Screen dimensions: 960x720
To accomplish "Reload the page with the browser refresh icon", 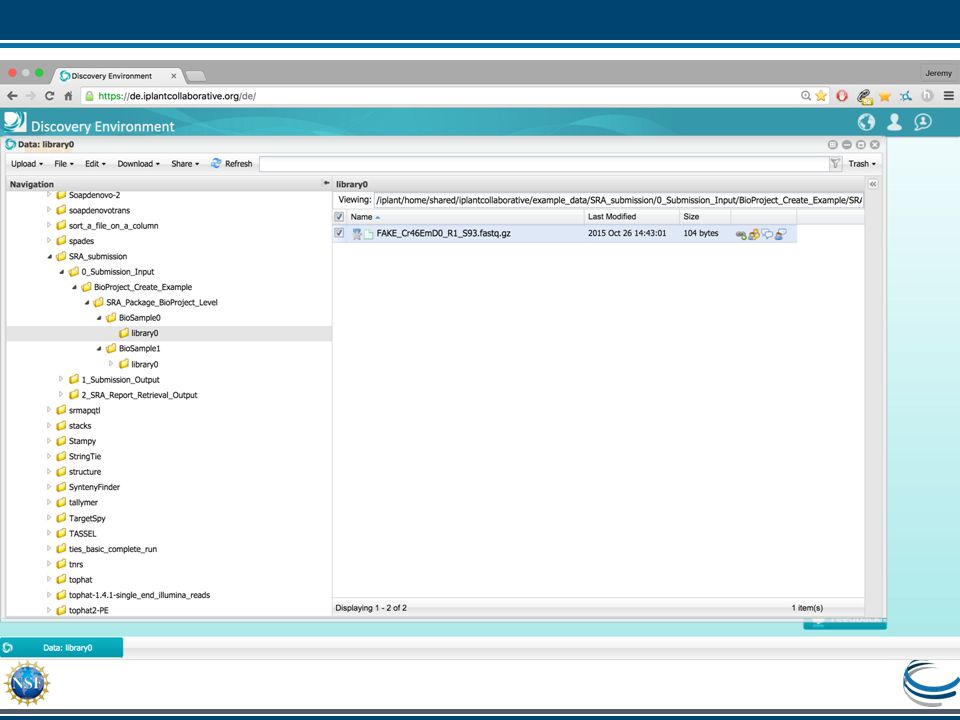I will [50, 96].
